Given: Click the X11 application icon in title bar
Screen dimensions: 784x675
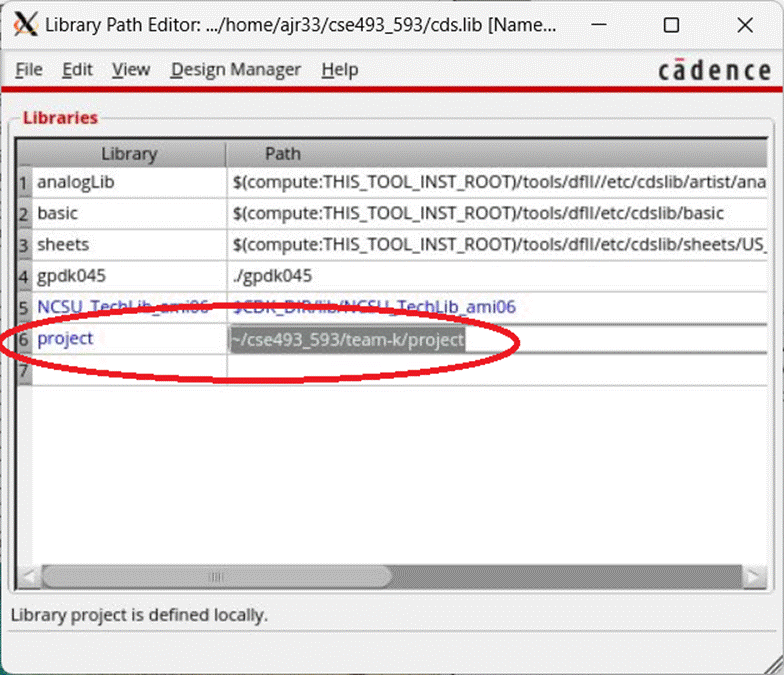Looking at the screenshot, I should 26,24.
